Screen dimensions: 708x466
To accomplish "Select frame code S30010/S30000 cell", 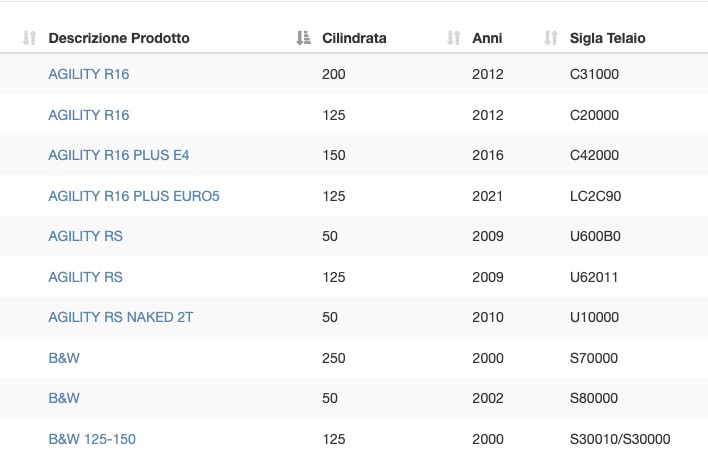I will click(x=620, y=439).
